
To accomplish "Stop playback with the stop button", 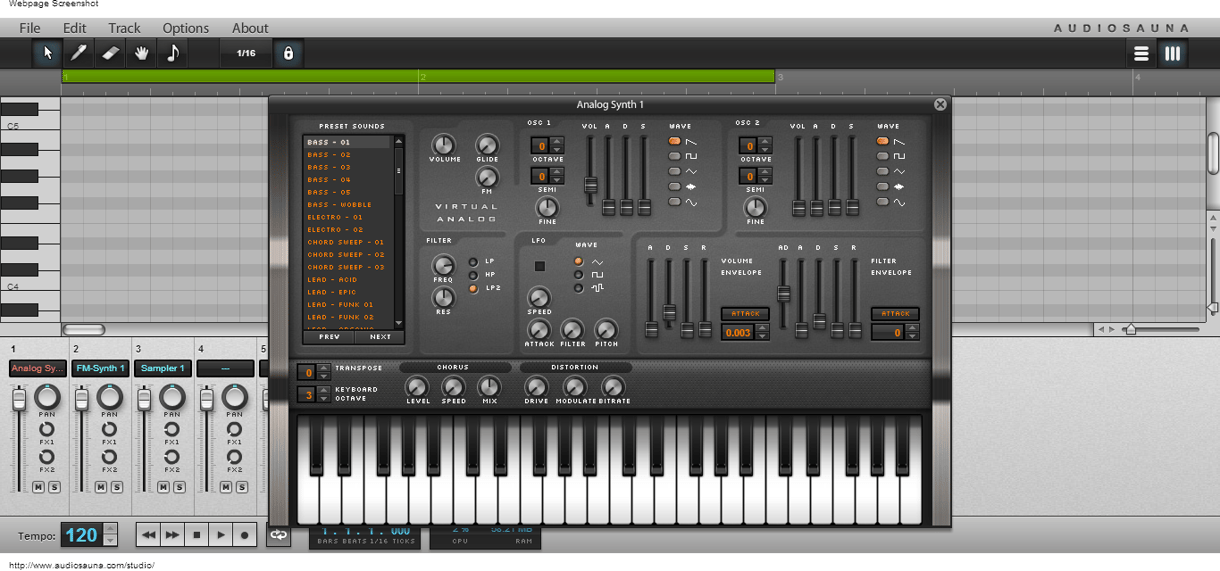I will tap(197, 535).
